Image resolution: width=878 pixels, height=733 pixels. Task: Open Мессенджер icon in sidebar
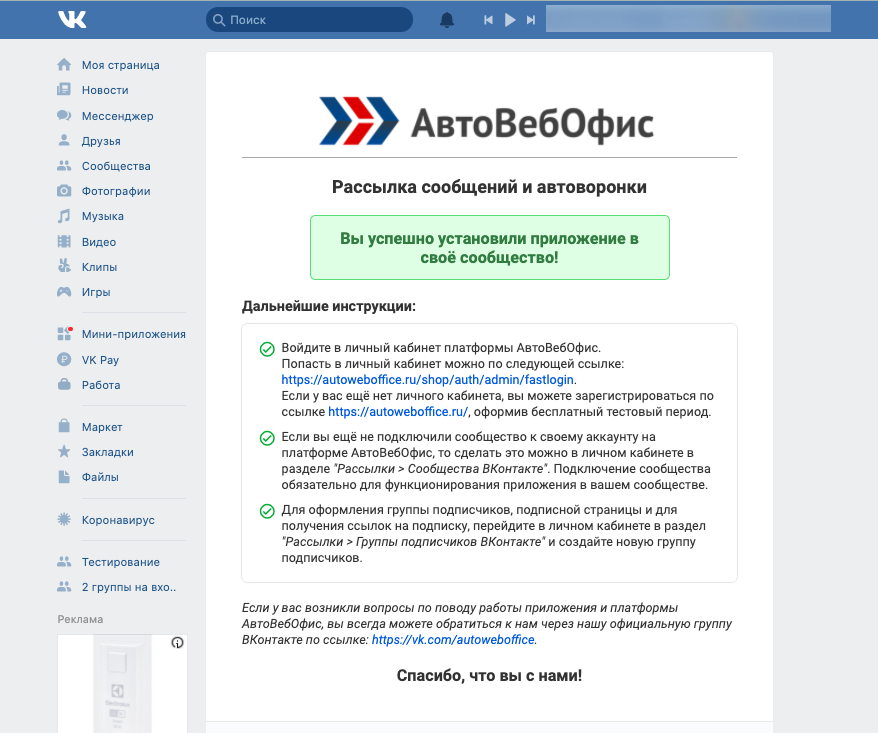pos(64,116)
